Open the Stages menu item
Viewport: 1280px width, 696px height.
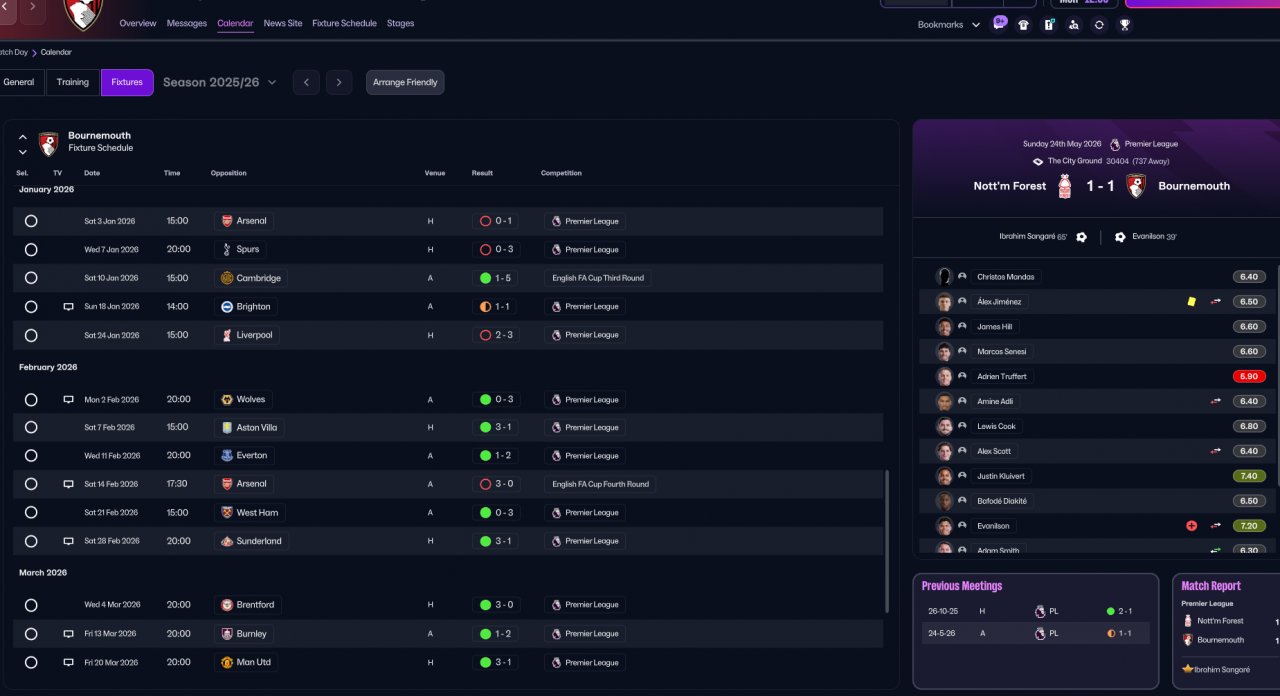[x=400, y=23]
